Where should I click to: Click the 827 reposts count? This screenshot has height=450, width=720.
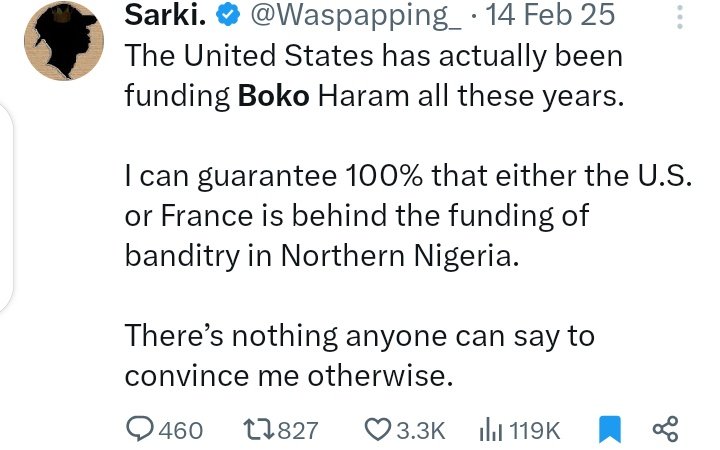[297, 430]
